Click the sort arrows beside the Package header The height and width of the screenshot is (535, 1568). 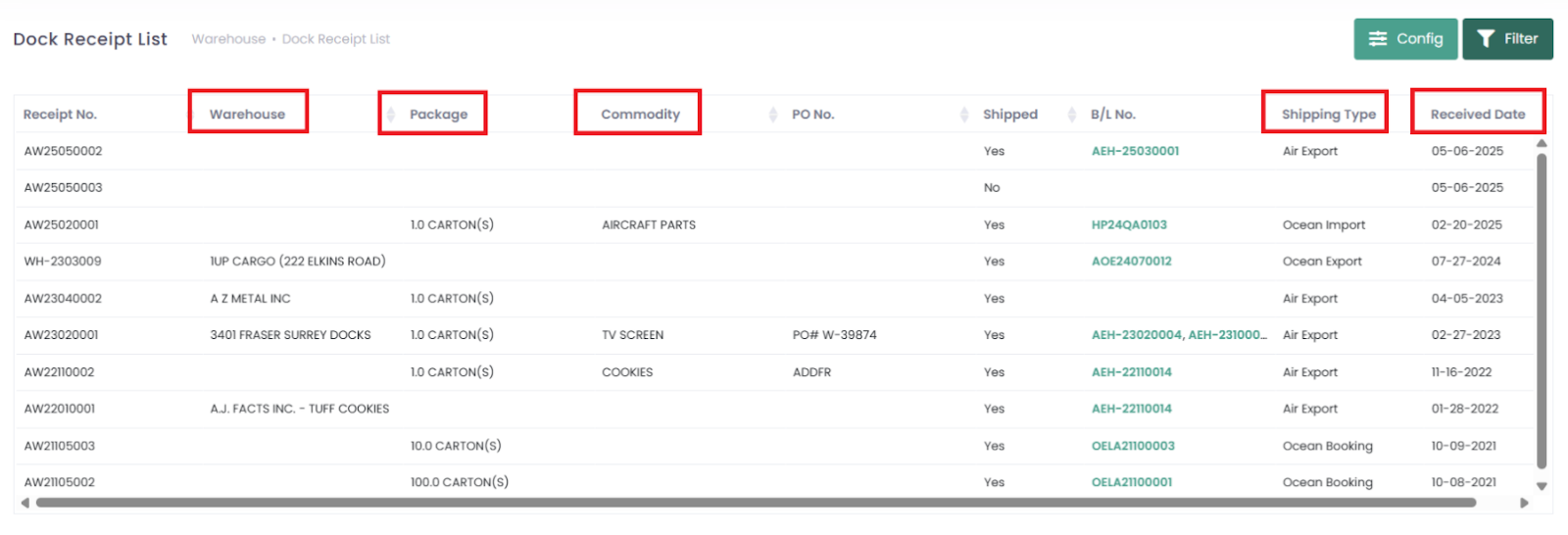pos(390,115)
